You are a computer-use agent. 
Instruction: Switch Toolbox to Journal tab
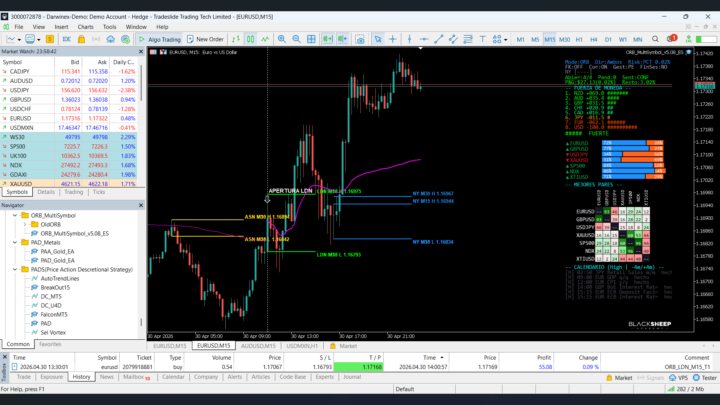(352, 377)
